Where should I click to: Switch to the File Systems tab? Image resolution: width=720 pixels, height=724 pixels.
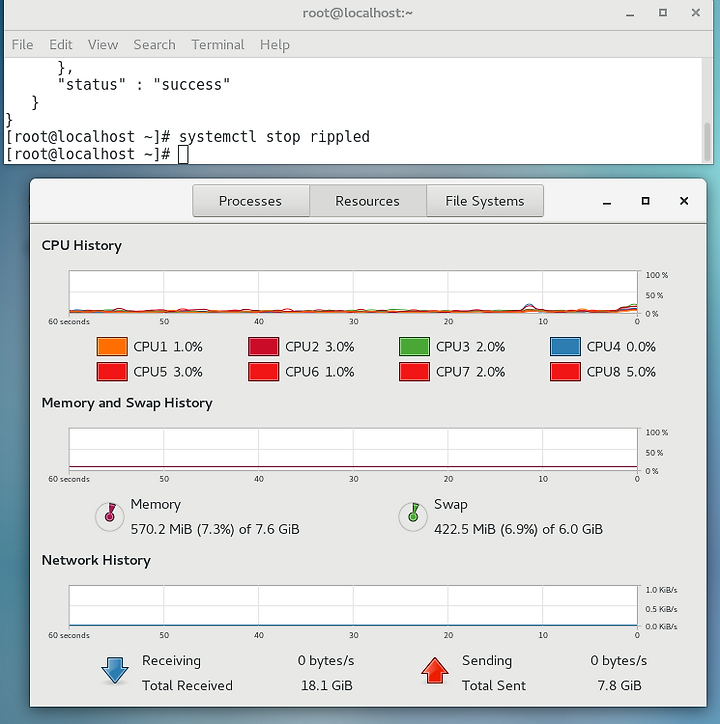tap(485, 201)
